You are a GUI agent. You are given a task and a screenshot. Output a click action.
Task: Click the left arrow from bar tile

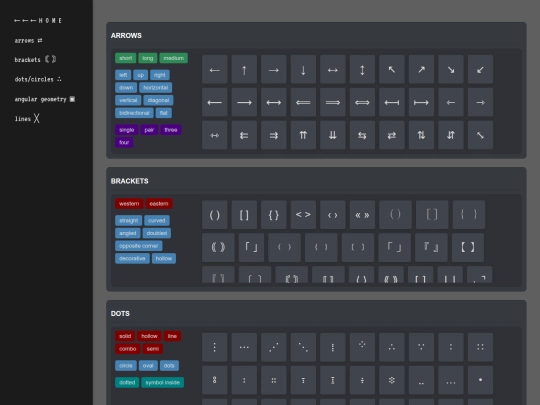392,102
